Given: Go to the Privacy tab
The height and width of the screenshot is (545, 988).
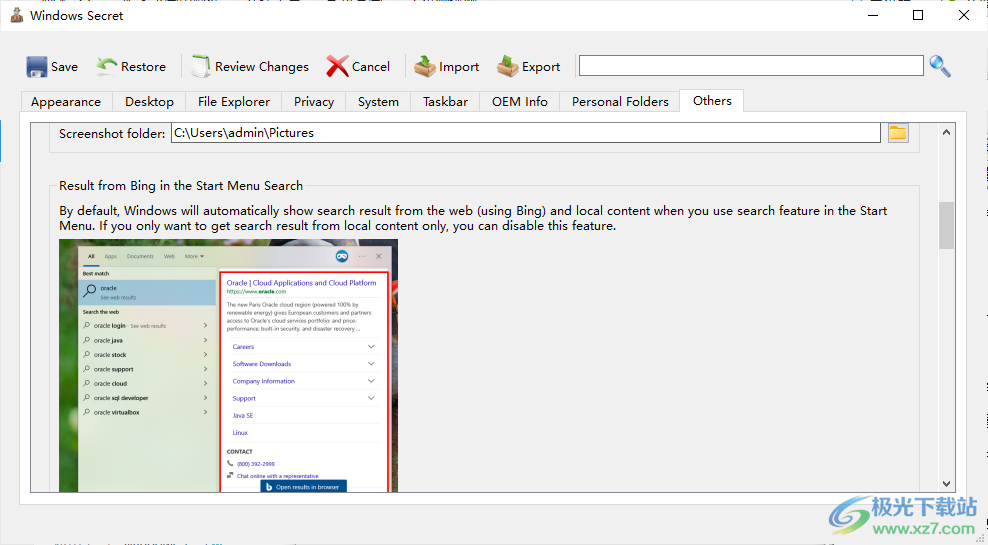Looking at the screenshot, I should [314, 102].
